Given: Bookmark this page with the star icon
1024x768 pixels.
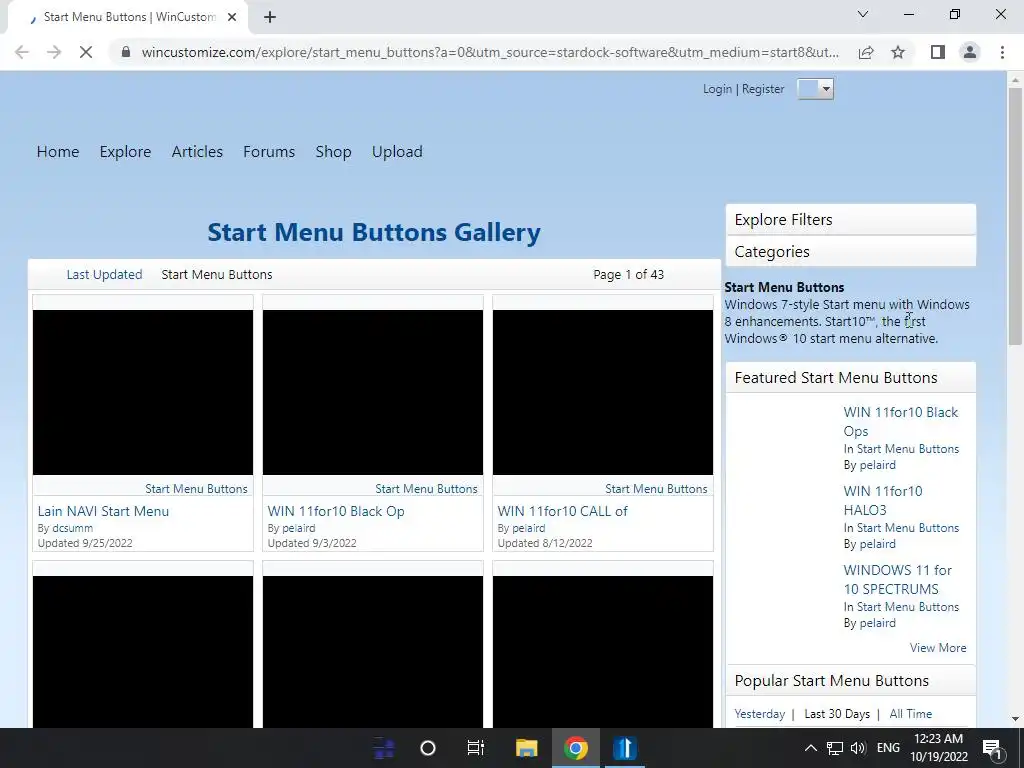Looking at the screenshot, I should [898, 52].
